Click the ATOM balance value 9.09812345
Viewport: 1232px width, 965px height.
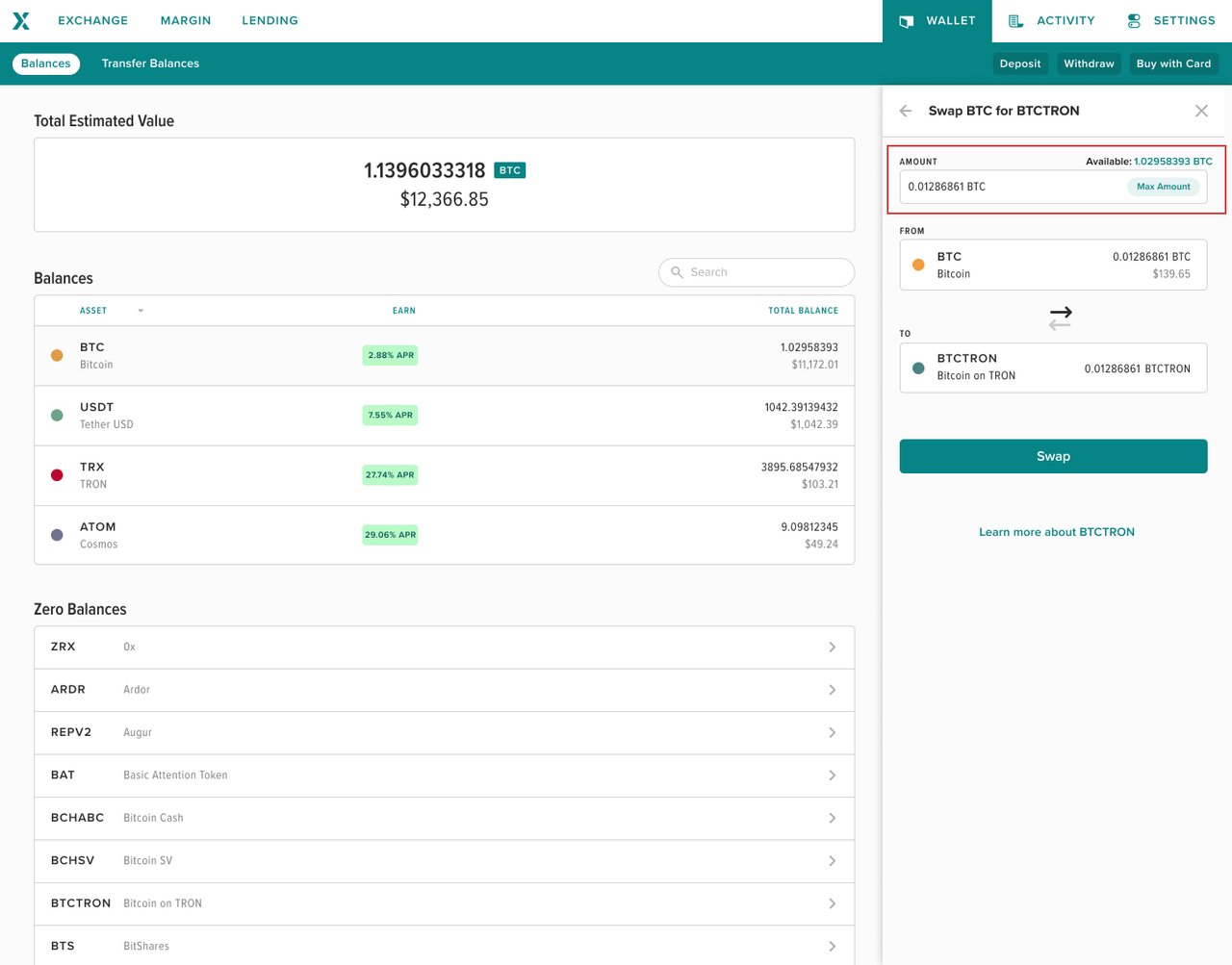pos(809,527)
